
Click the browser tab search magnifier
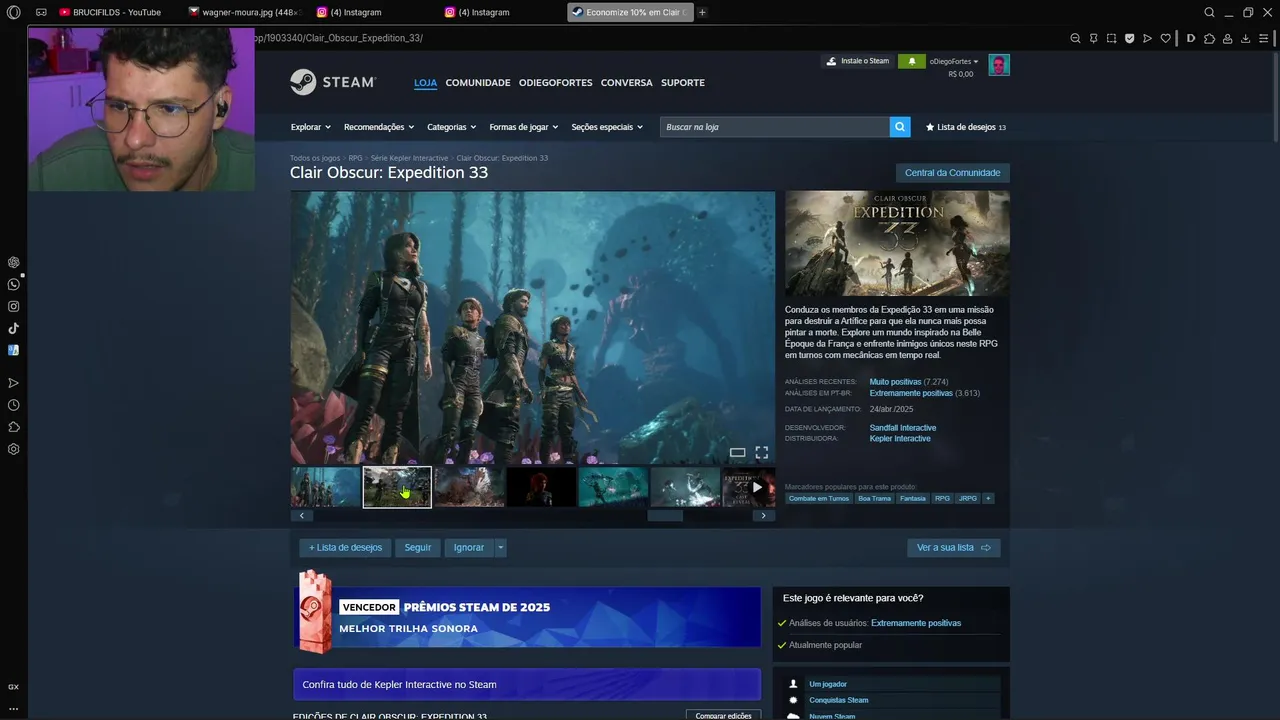coord(1209,12)
